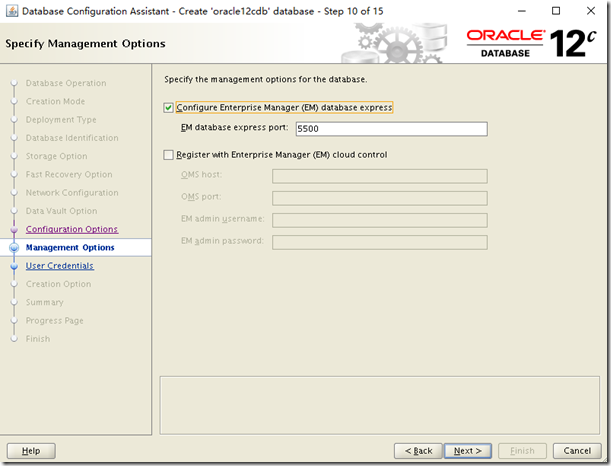Click the EM admin password field
611x466 pixels.
(380, 242)
